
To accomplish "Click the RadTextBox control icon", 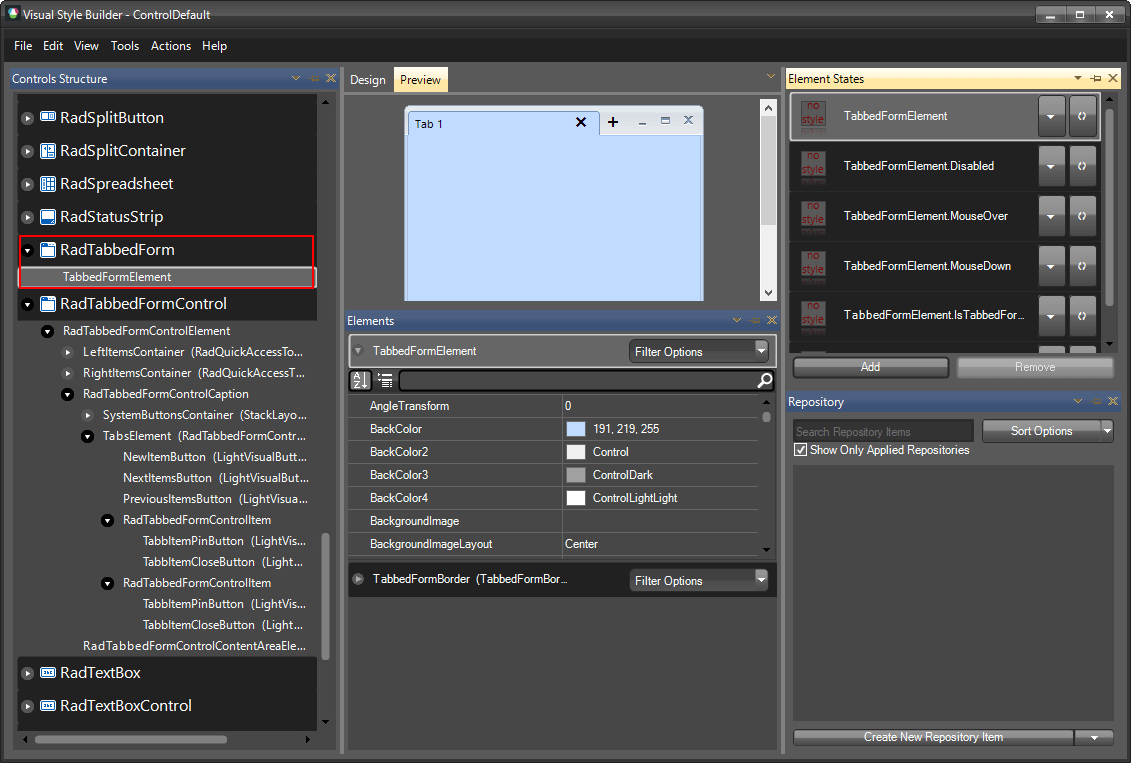I will pyautogui.click(x=48, y=673).
